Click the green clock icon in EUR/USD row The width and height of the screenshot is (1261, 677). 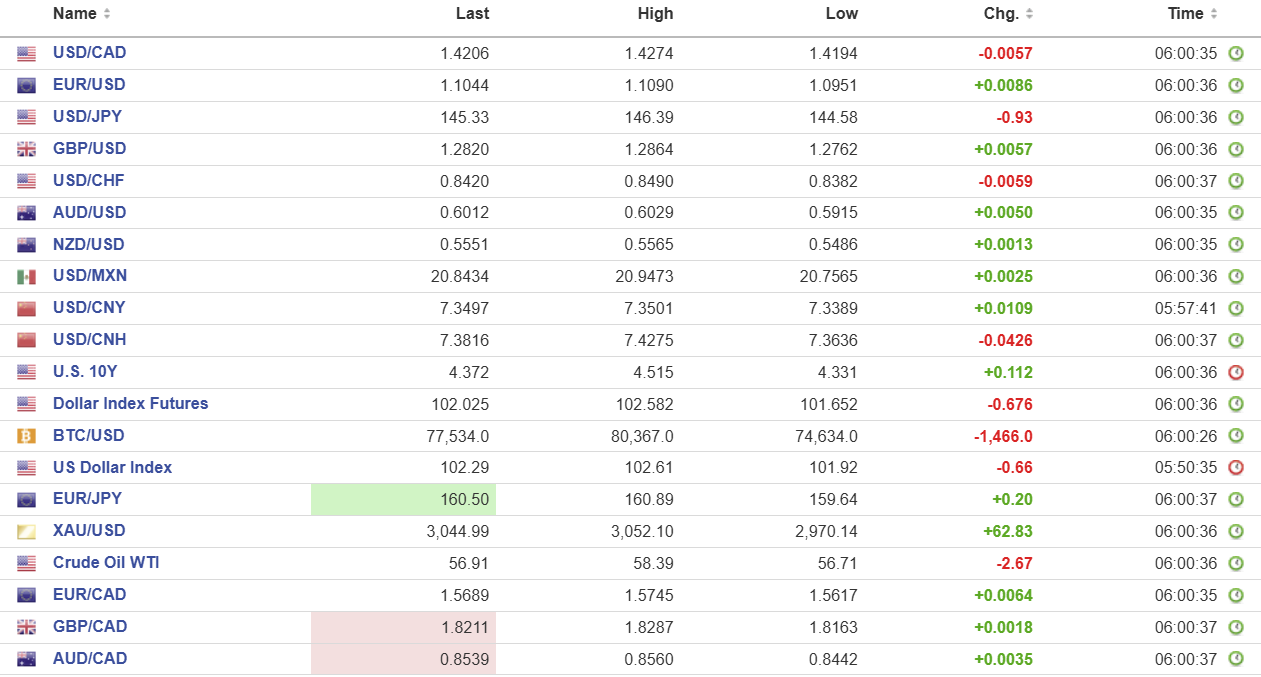pyautogui.click(x=1235, y=85)
